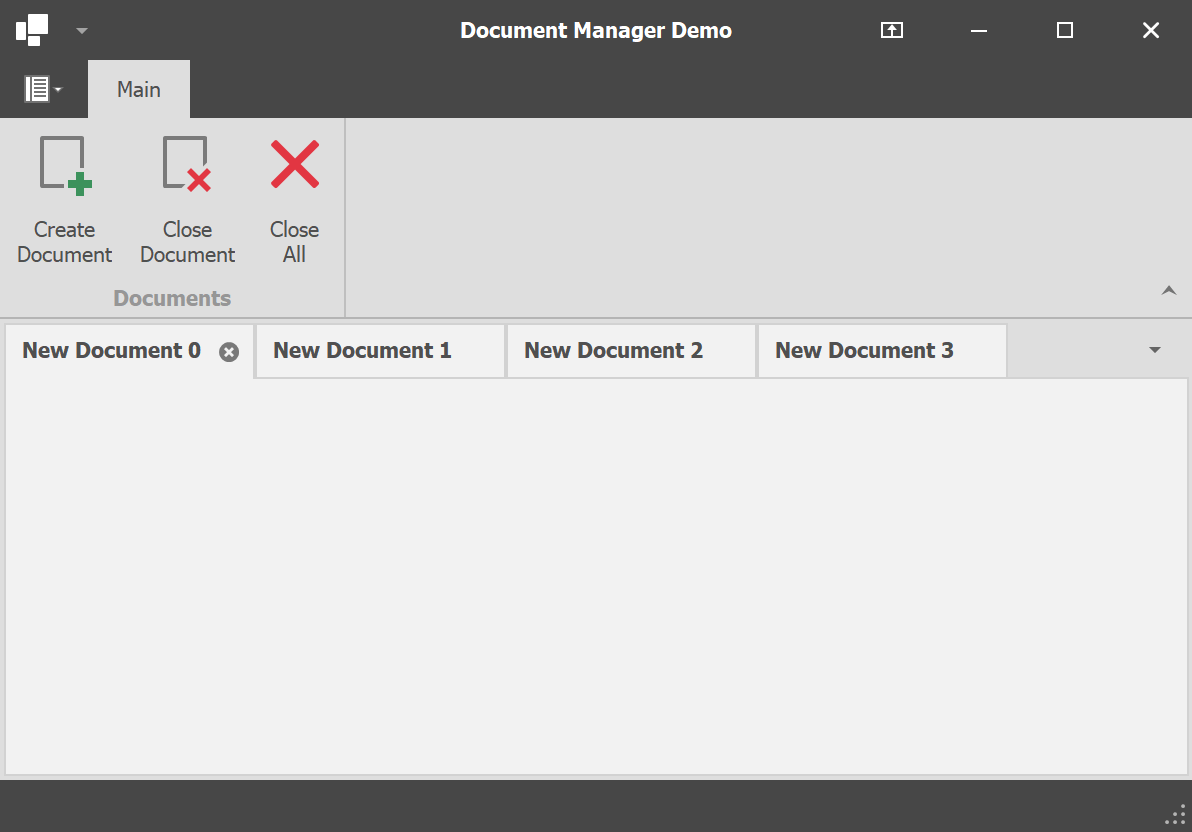Collapse the ribbon with the chevron
Image resolution: width=1192 pixels, height=832 pixels.
pyautogui.click(x=1168, y=290)
